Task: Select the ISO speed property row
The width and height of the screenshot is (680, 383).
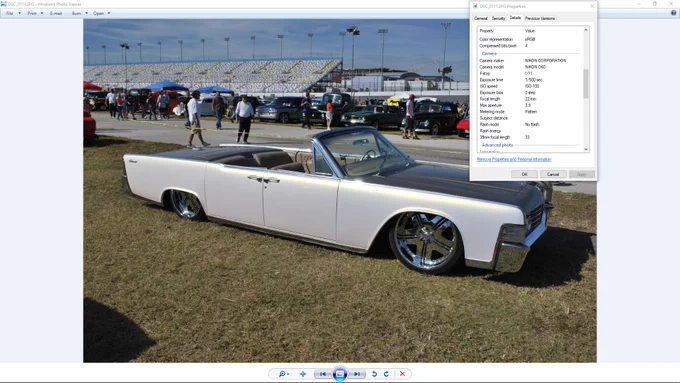Action: tap(530, 86)
